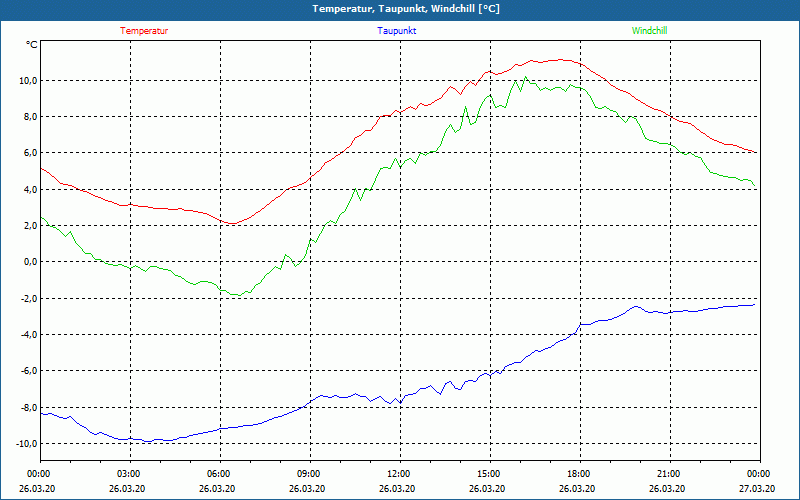Click the 0,0 y-axis value
Image resolution: width=800 pixels, height=500 pixels.
point(30,262)
